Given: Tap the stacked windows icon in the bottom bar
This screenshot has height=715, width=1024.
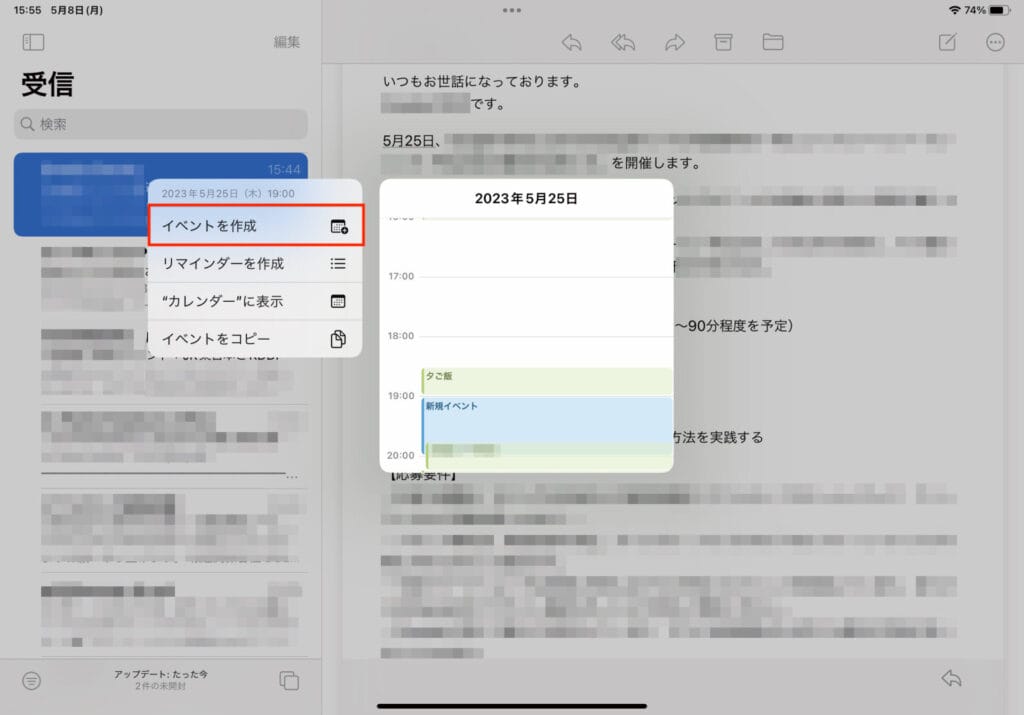Looking at the screenshot, I should pyautogui.click(x=289, y=680).
